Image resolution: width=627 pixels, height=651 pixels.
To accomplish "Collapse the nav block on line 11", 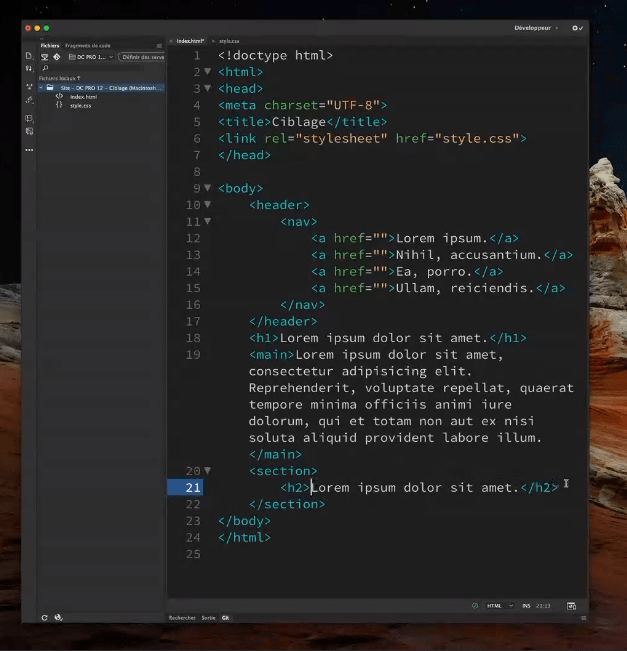I will pyautogui.click(x=207, y=221).
